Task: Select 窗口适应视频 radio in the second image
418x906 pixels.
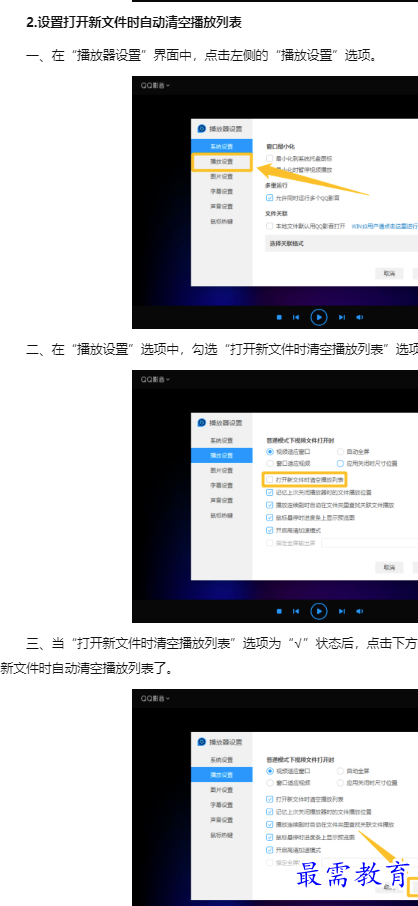Action: tap(269, 463)
